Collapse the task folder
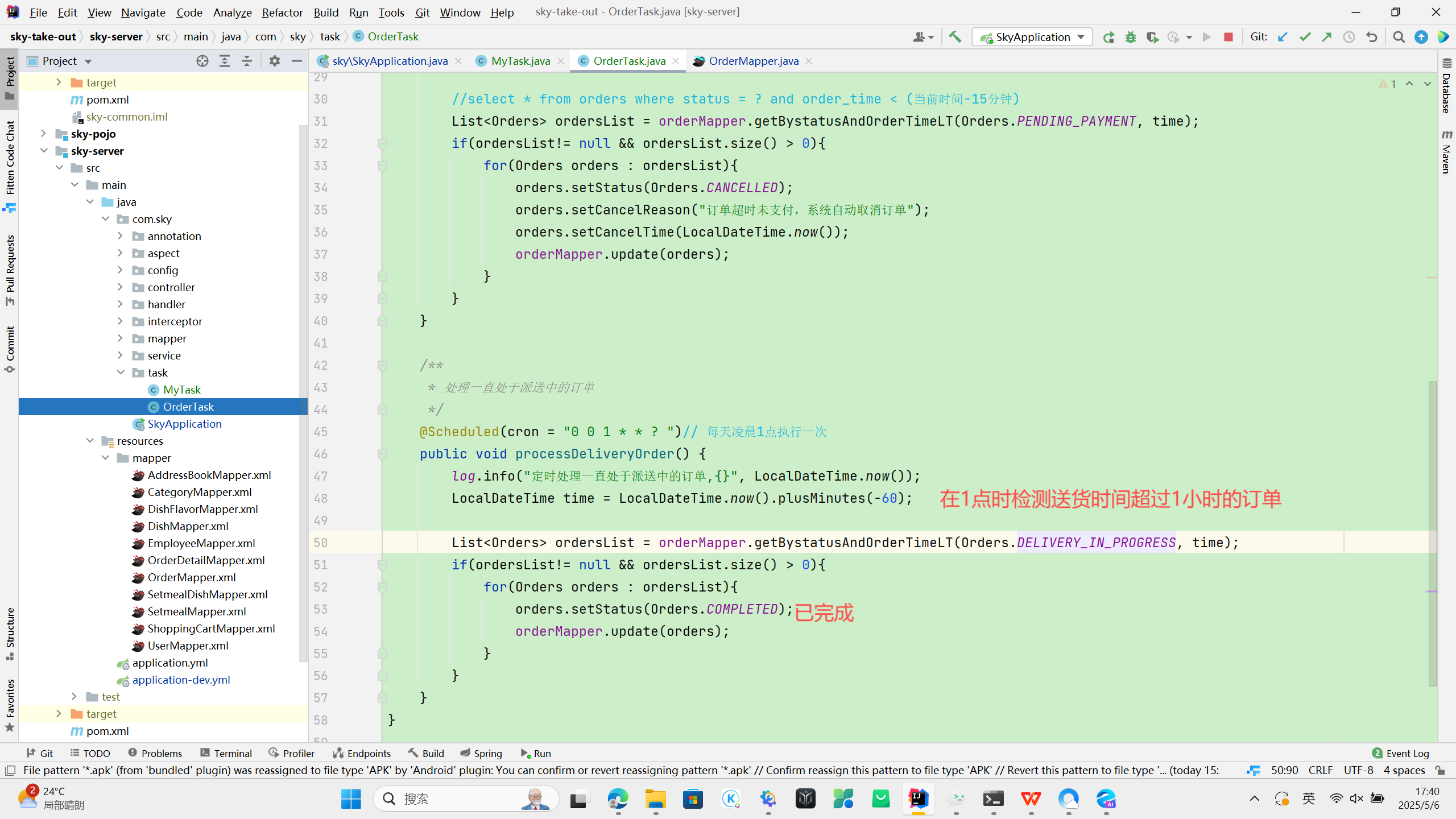Viewport: 1456px width, 819px height. pos(121,373)
